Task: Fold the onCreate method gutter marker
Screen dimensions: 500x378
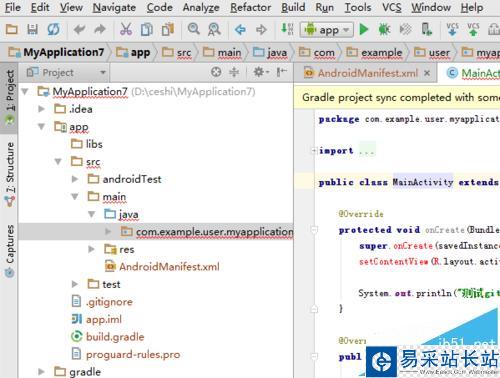Action: coord(314,230)
